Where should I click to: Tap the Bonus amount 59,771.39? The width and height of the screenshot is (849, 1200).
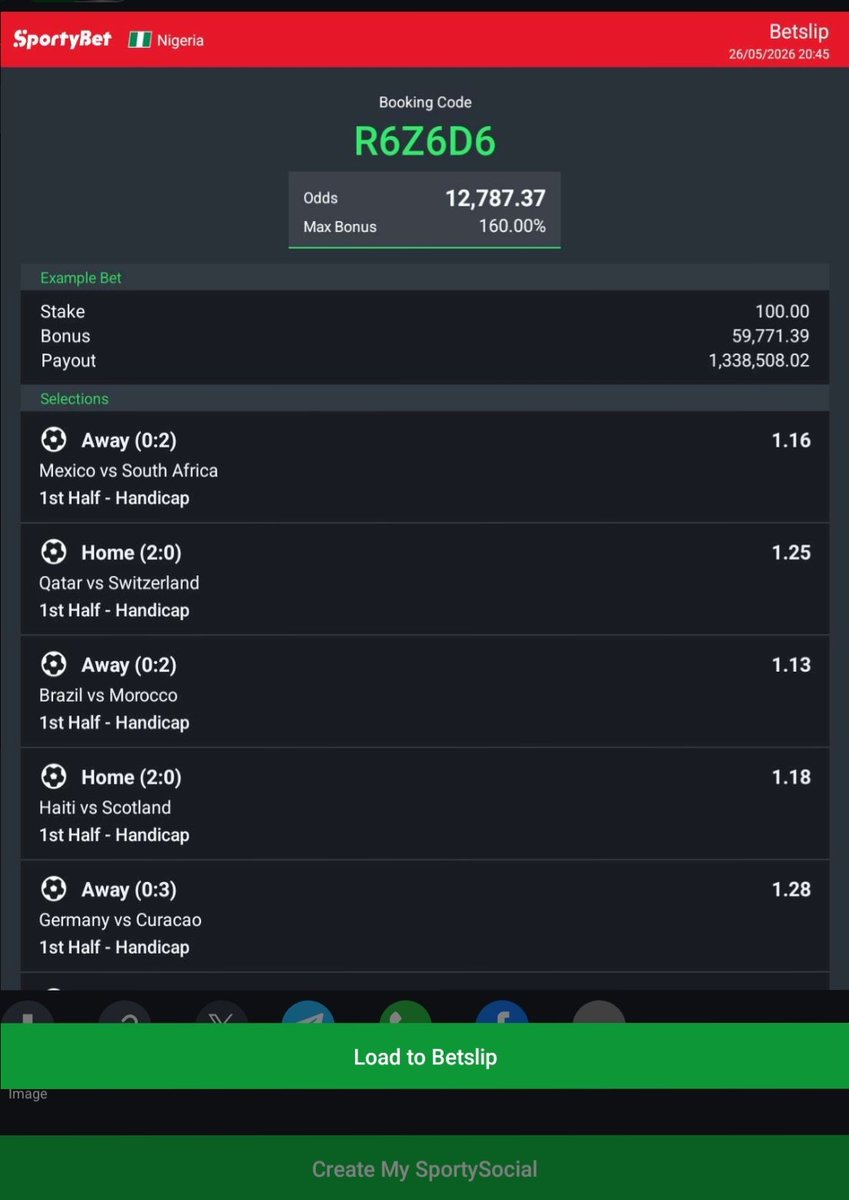770,336
